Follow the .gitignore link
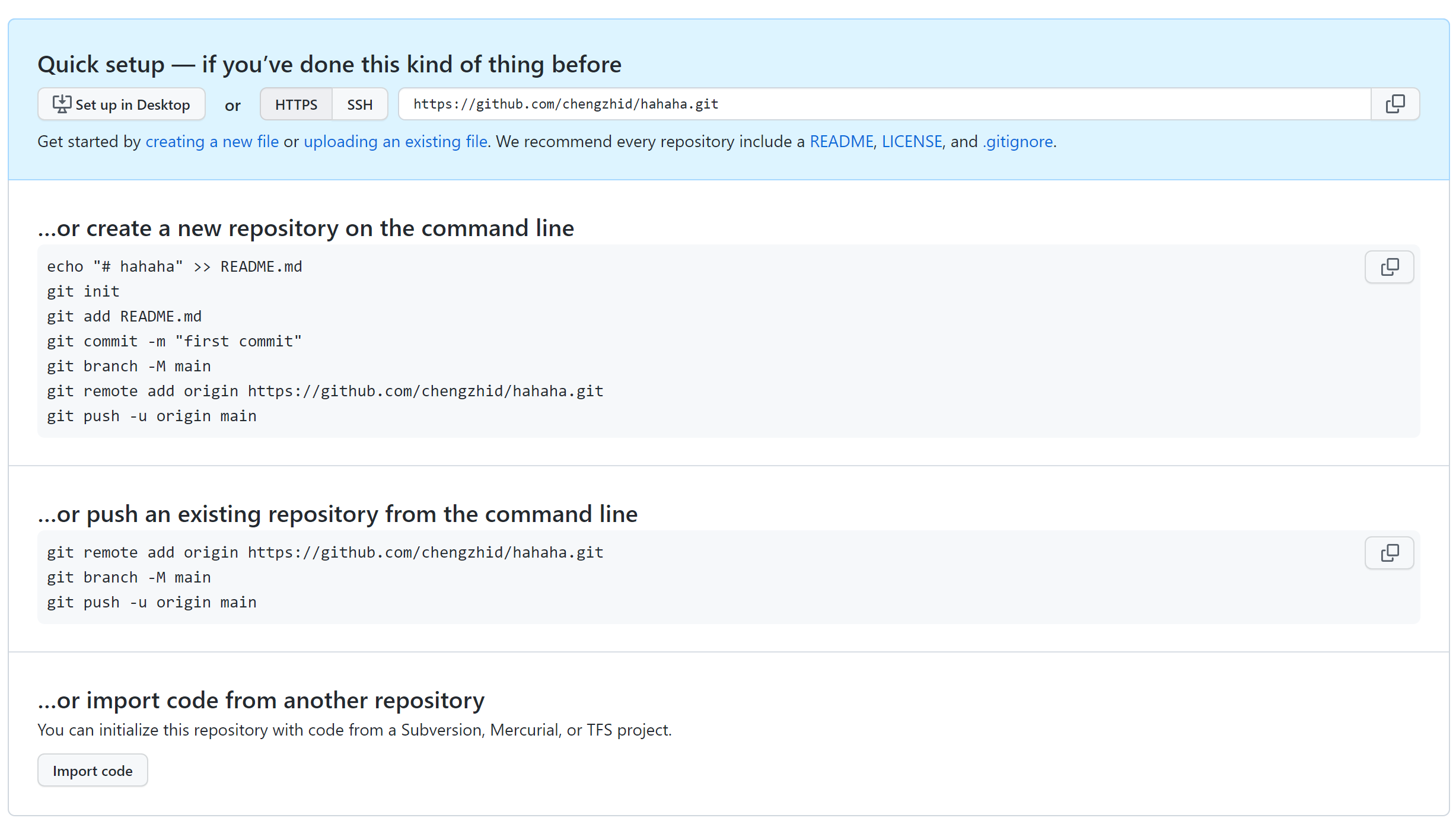Screen dimensions: 1456x821 [x=1018, y=142]
